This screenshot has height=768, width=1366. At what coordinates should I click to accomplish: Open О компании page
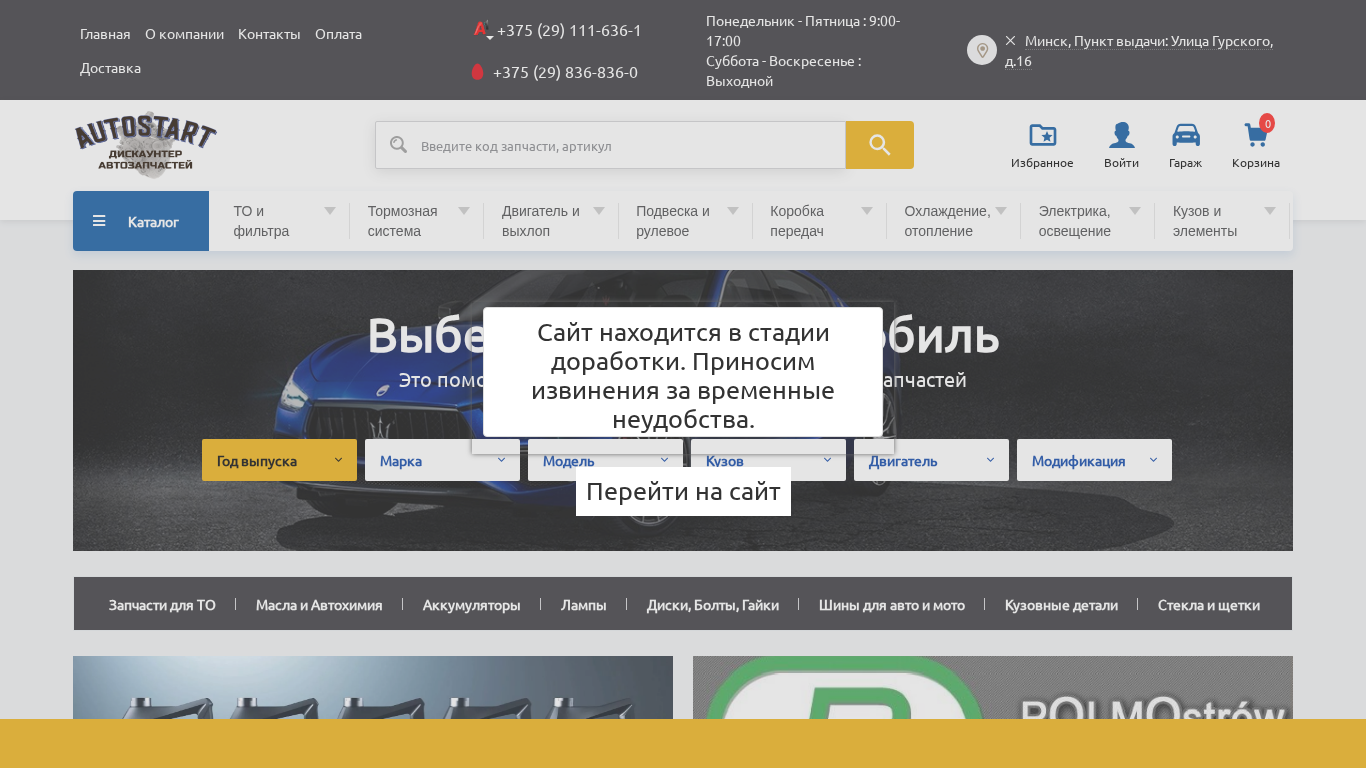184,34
